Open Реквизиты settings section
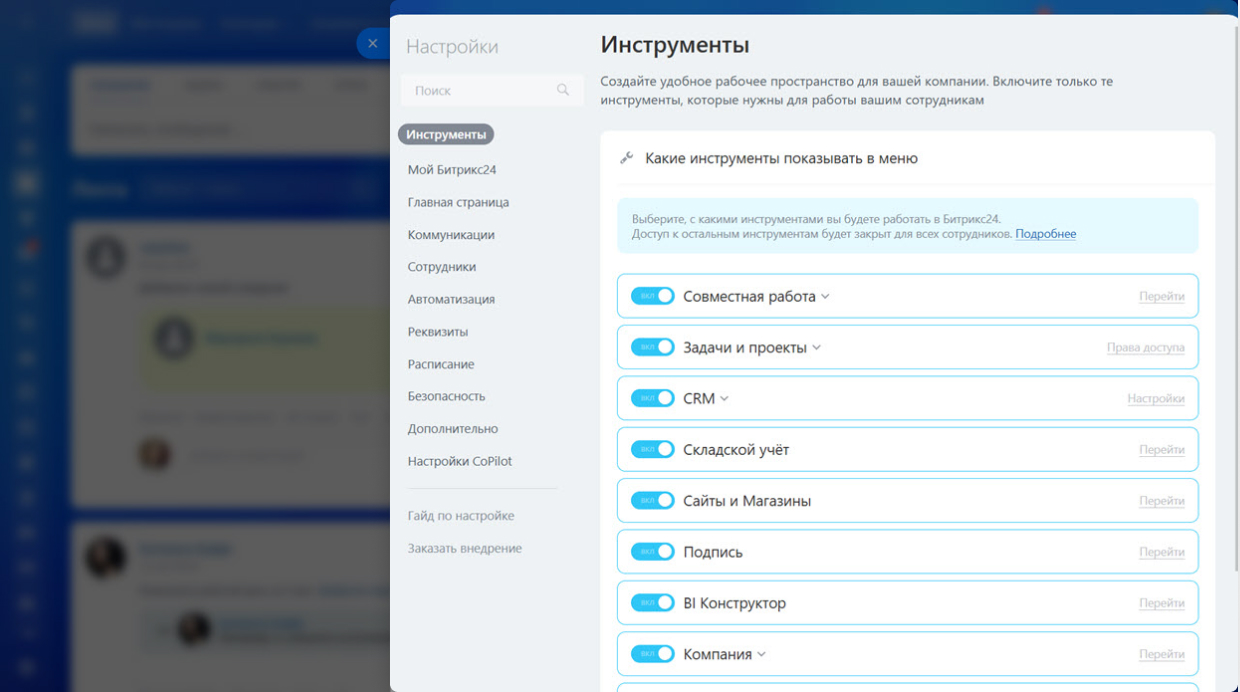1240x692 pixels. pyautogui.click(x=438, y=332)
